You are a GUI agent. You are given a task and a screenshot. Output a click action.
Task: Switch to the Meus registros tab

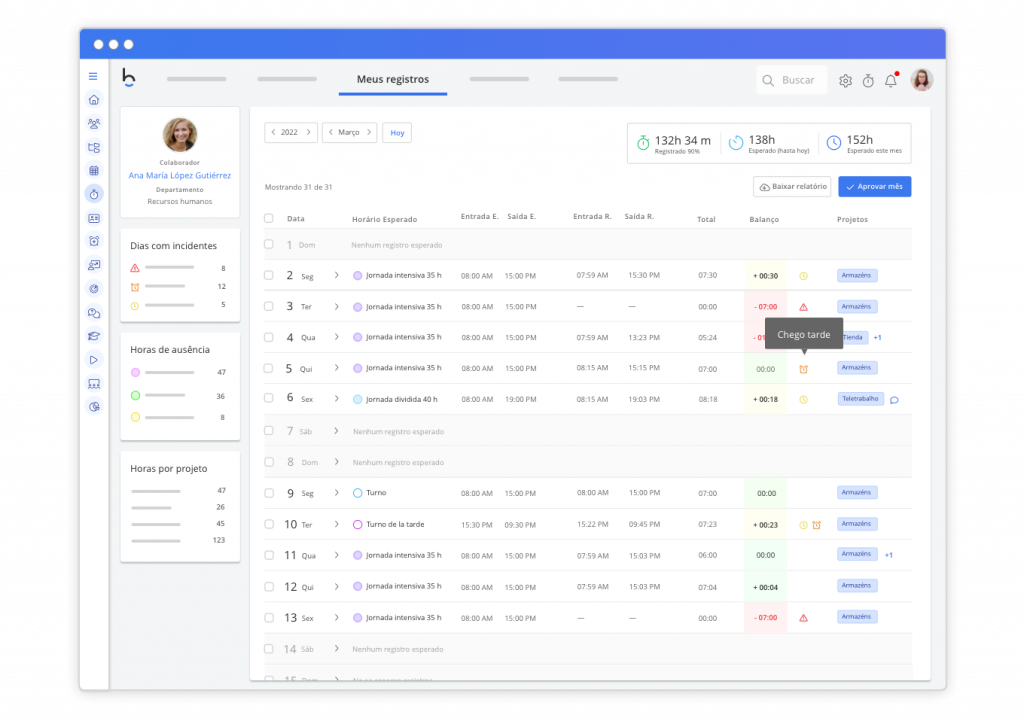[x=392, y=79]
